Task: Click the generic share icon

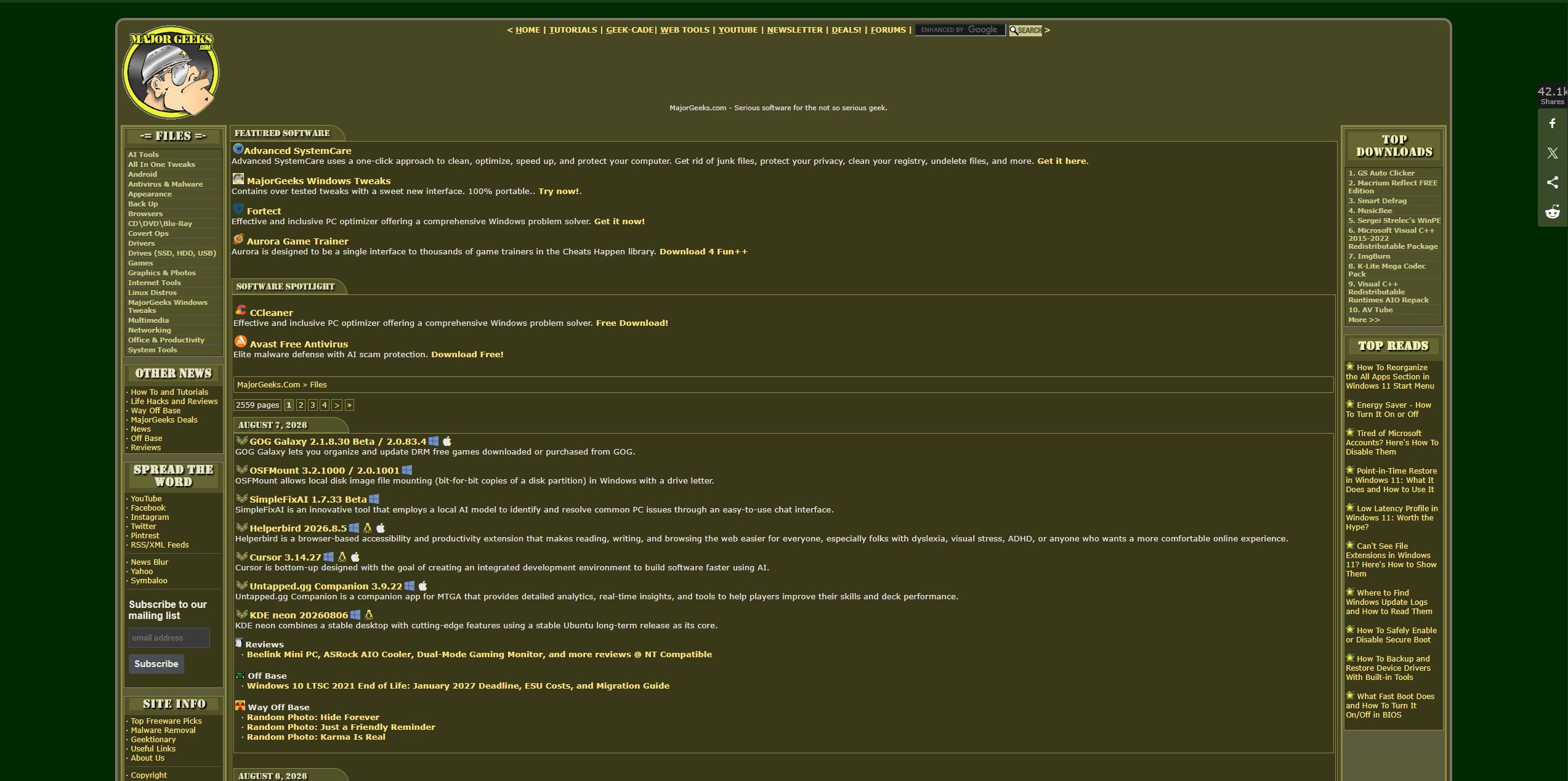Action: pos(1553,183)
